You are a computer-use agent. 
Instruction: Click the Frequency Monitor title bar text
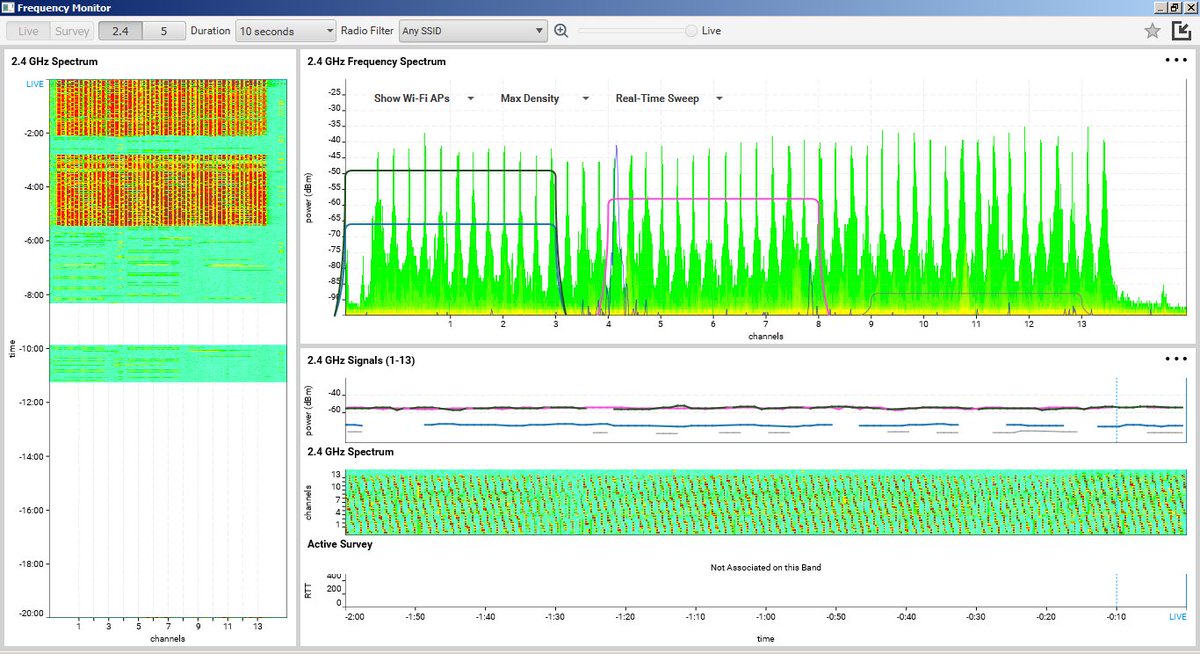tap(64, 7)
